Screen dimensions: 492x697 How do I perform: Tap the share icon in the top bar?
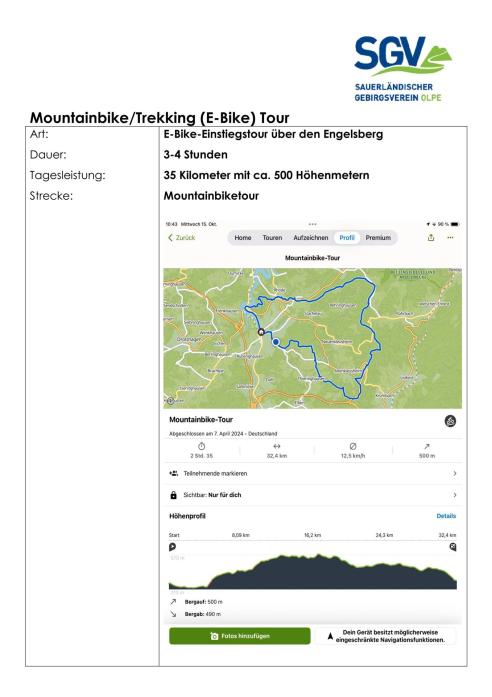click(431, 237)
